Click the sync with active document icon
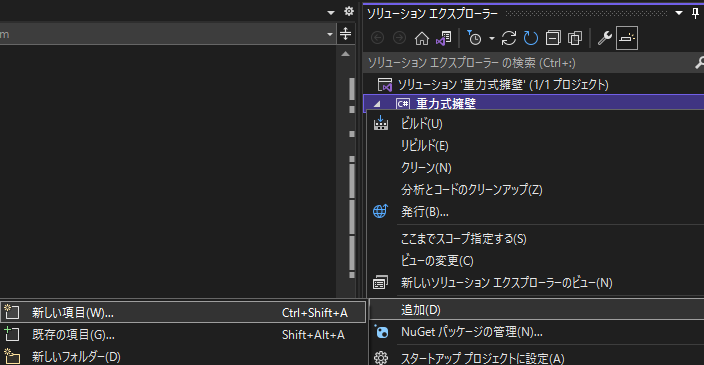Viewport: 704px width, 365px height. pos(509,39)
